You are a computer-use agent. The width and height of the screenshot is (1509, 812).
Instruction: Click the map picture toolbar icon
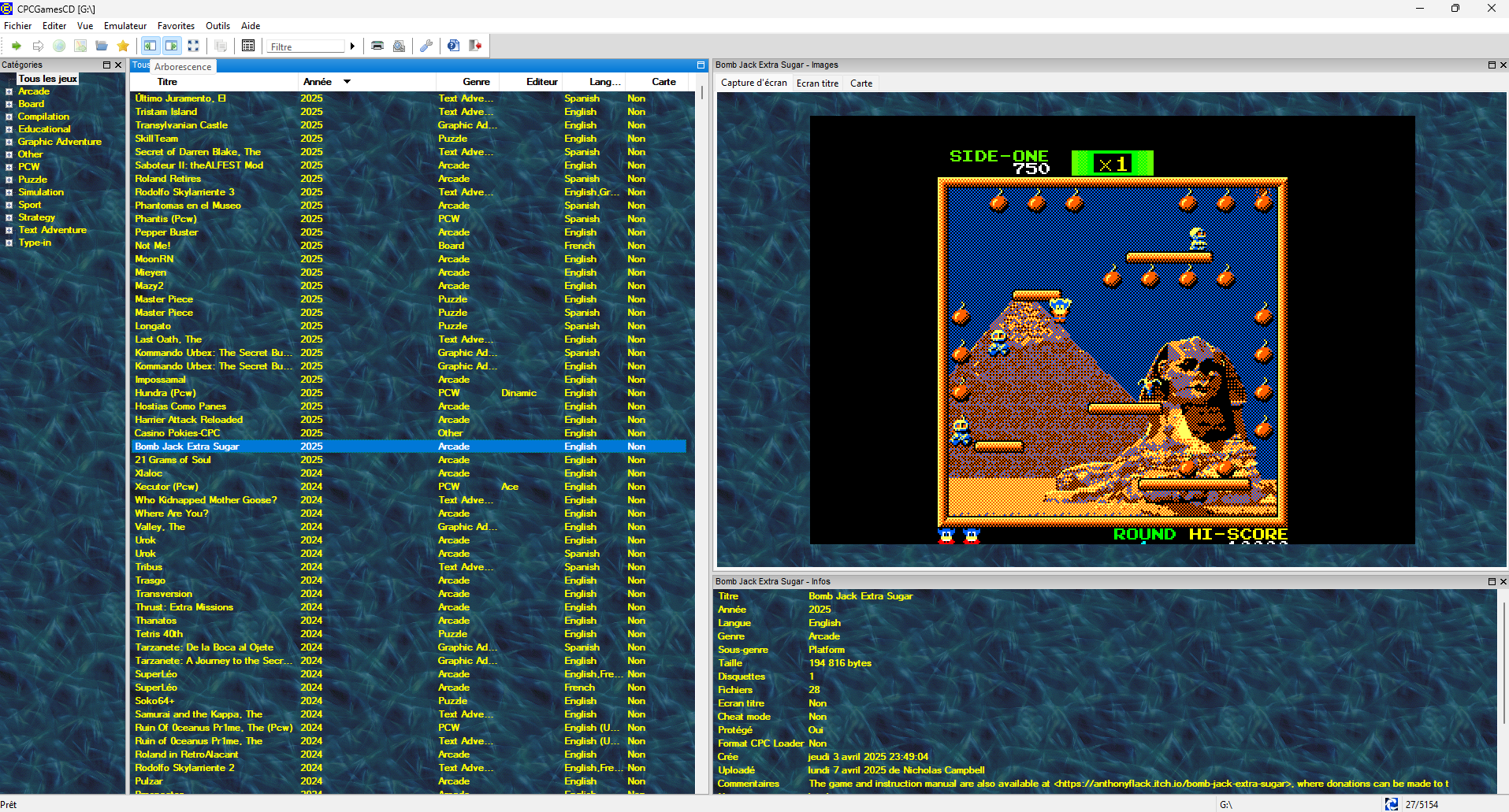coord(80,46)
